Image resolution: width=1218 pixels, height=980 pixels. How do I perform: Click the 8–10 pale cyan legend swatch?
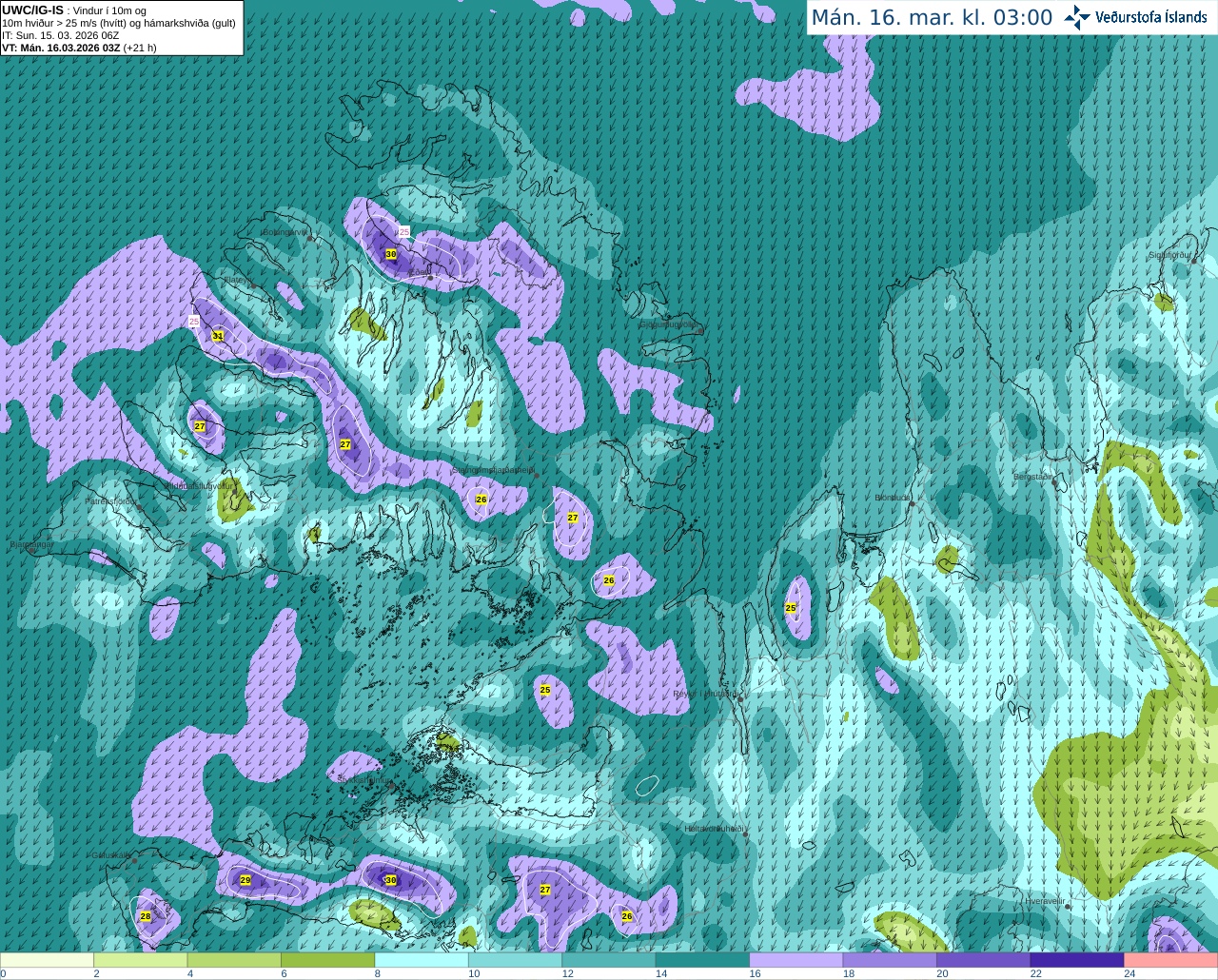click(x=422, y=960)
